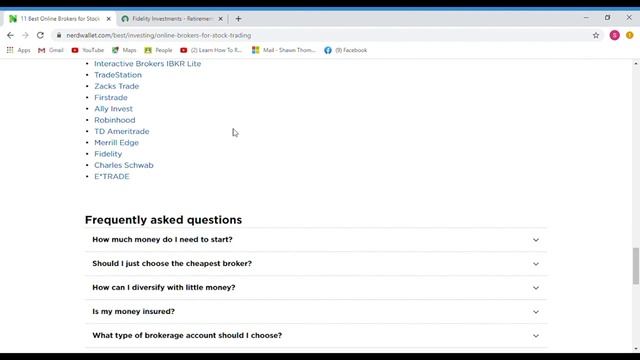Click the scrollbar down arrow
The image size is (640, 360).
636,349
